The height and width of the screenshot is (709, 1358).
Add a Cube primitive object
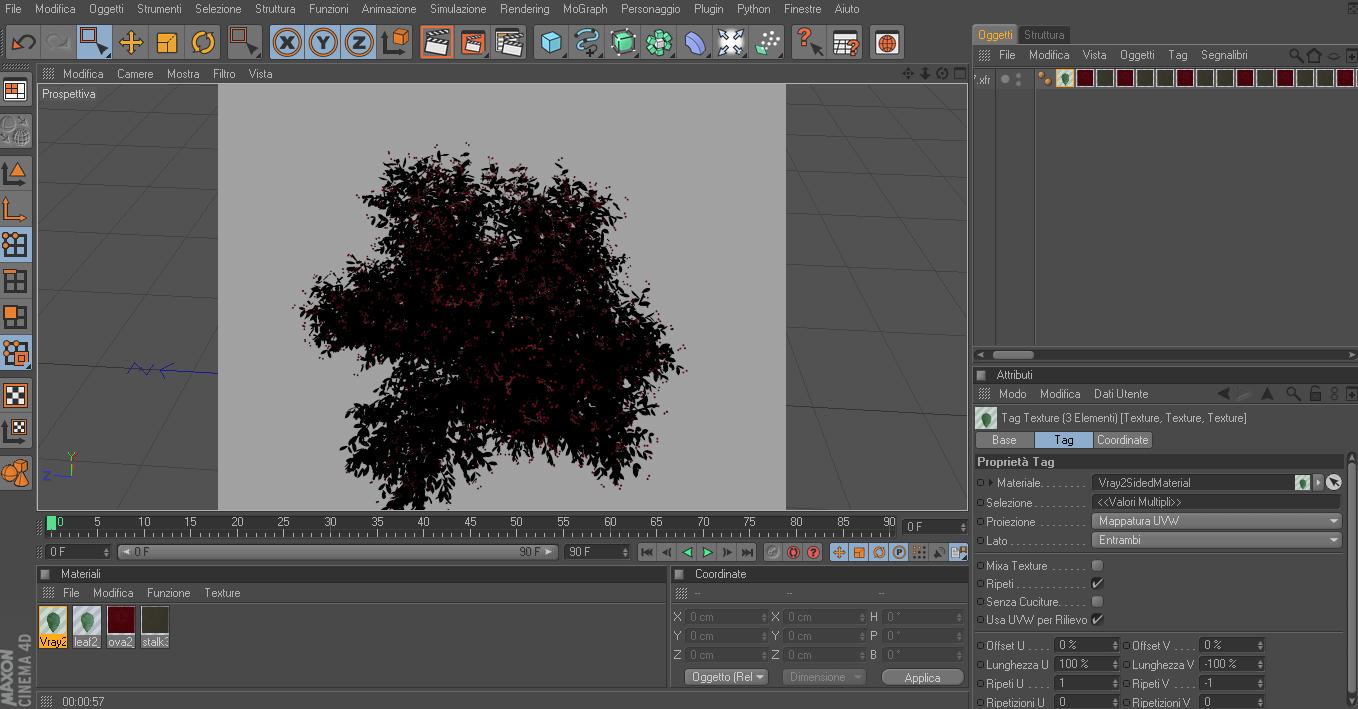(x=551, y=43)
